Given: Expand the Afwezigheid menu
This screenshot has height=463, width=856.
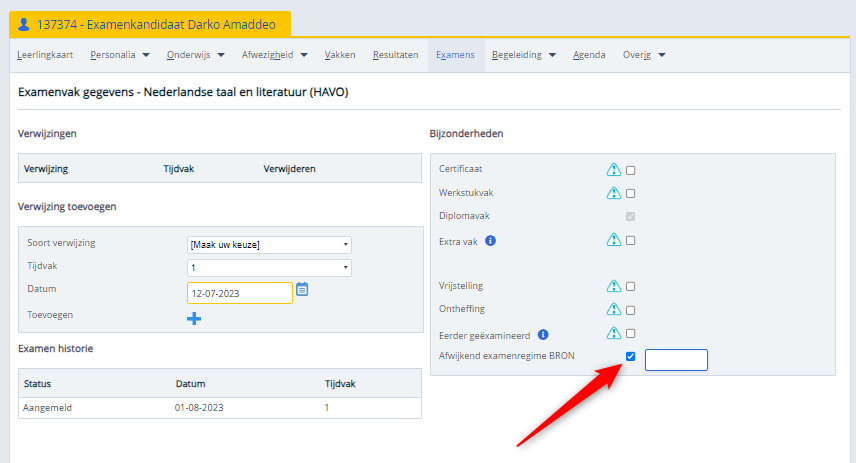Looking at the screenshot, I should click(275, 55).
